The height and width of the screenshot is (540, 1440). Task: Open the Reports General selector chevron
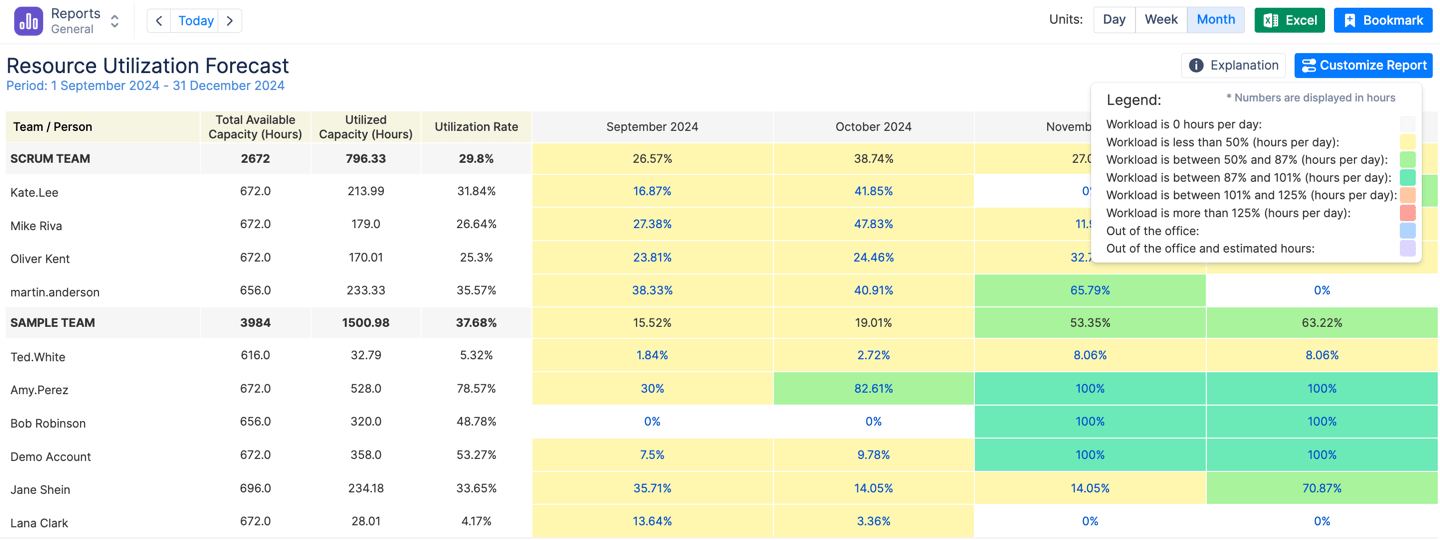(x=115, y=21)
